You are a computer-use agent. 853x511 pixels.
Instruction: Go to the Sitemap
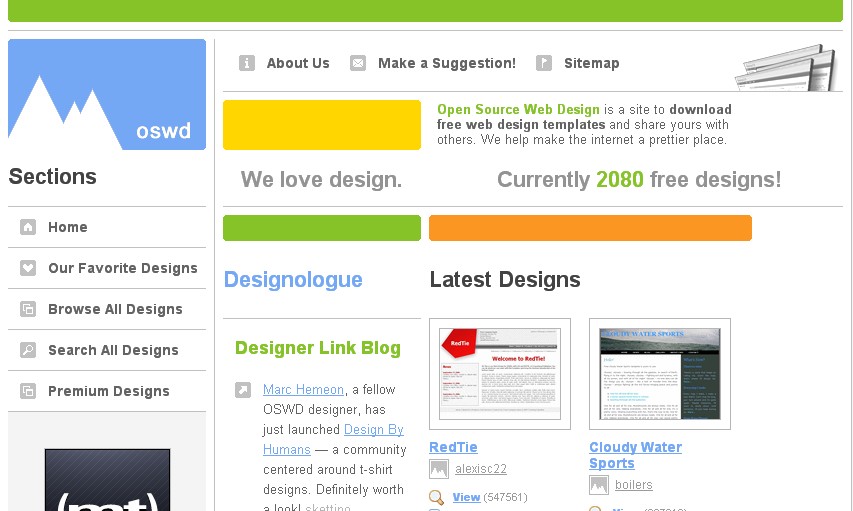(x=591, y=63)
